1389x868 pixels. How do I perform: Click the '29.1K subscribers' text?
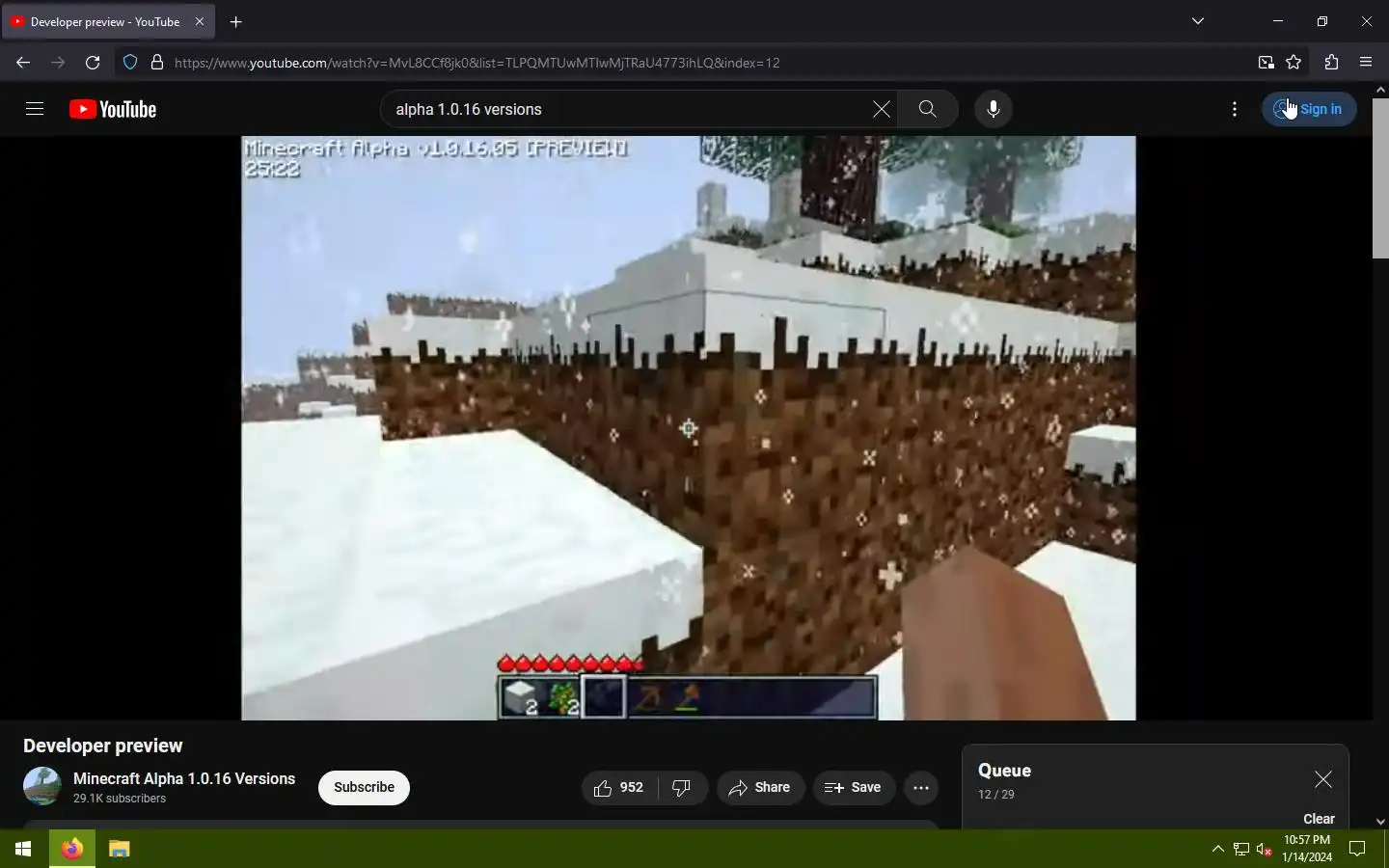pyautogui.click(x=120, y=799)
